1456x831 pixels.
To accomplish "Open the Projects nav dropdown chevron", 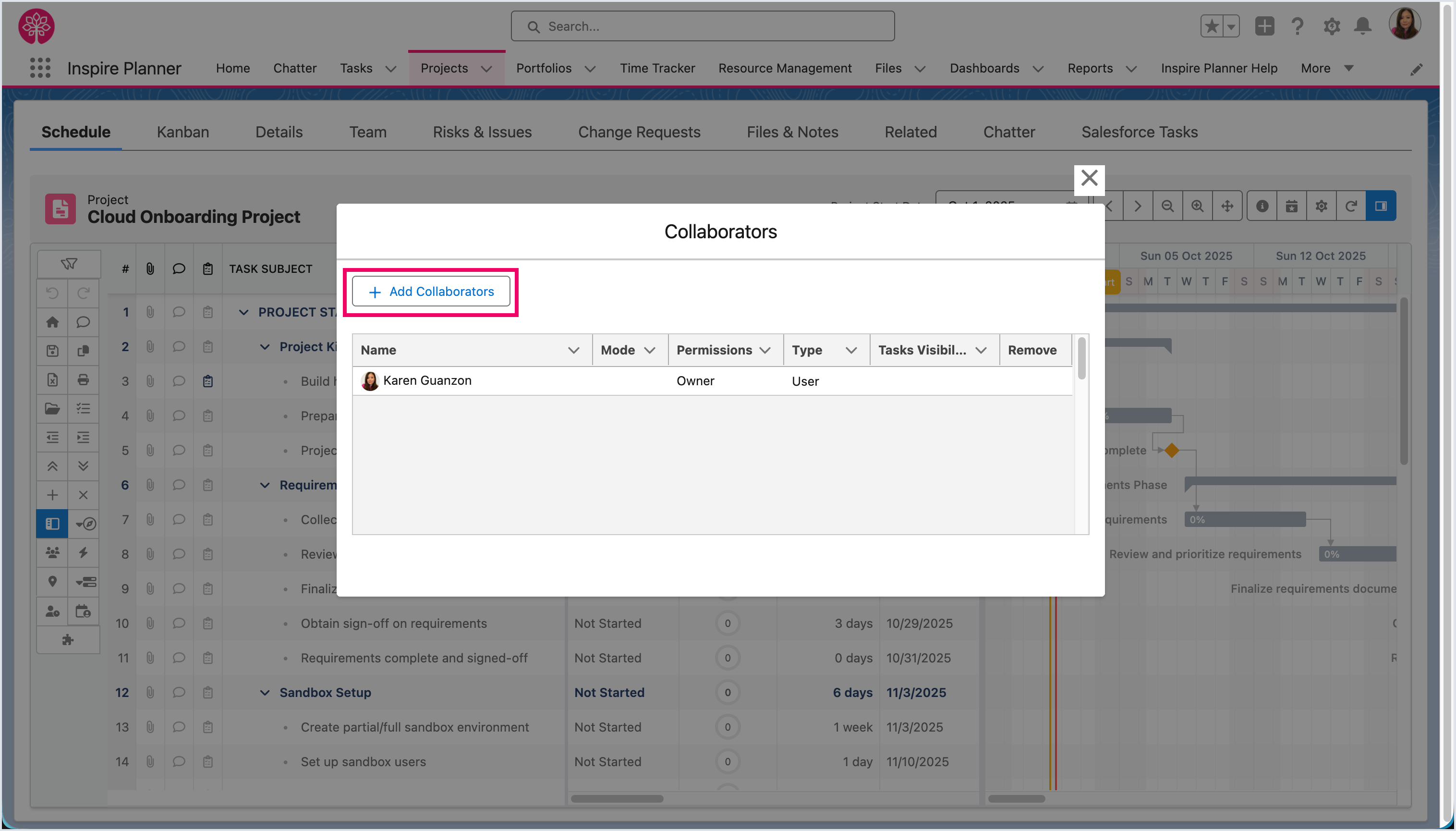I will (486, 69).
